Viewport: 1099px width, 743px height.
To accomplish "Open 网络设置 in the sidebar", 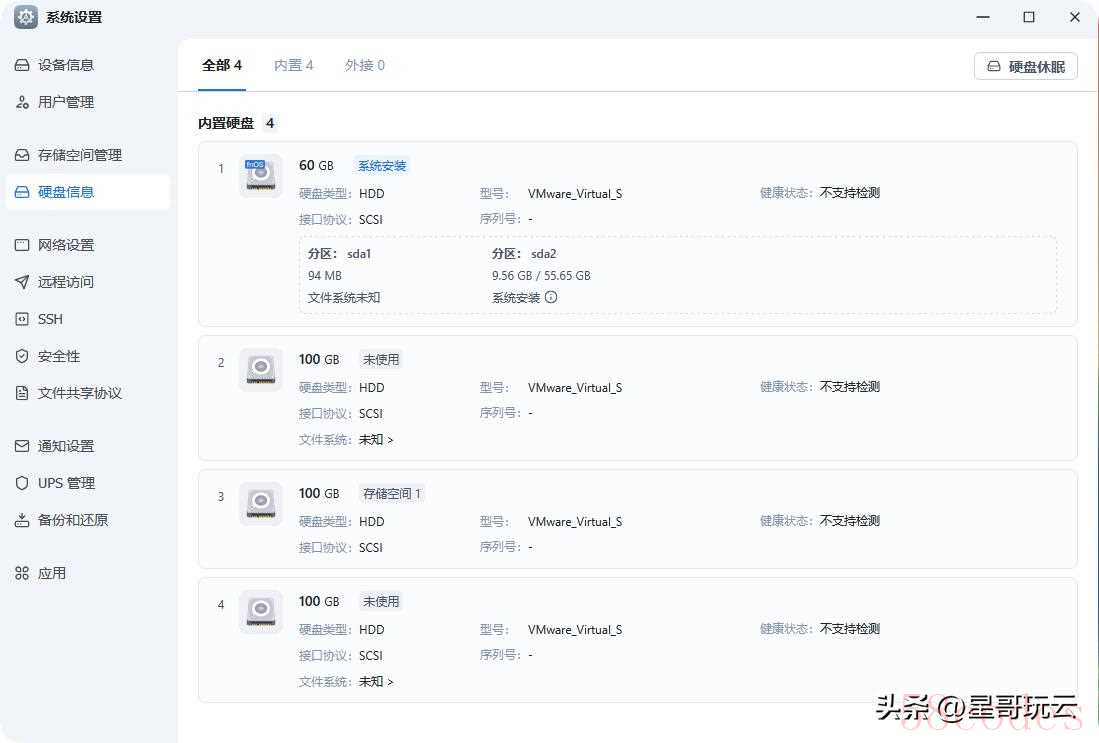I will (65, 245).
